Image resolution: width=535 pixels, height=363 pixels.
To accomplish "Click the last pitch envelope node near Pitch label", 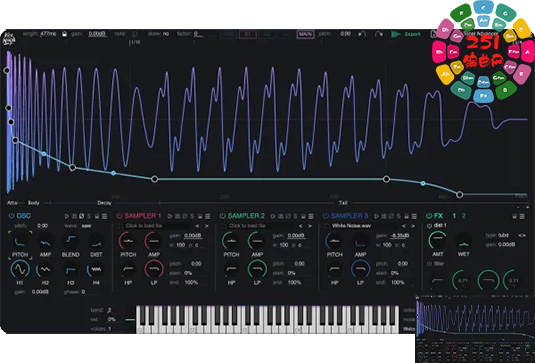I will pos(460,194).
